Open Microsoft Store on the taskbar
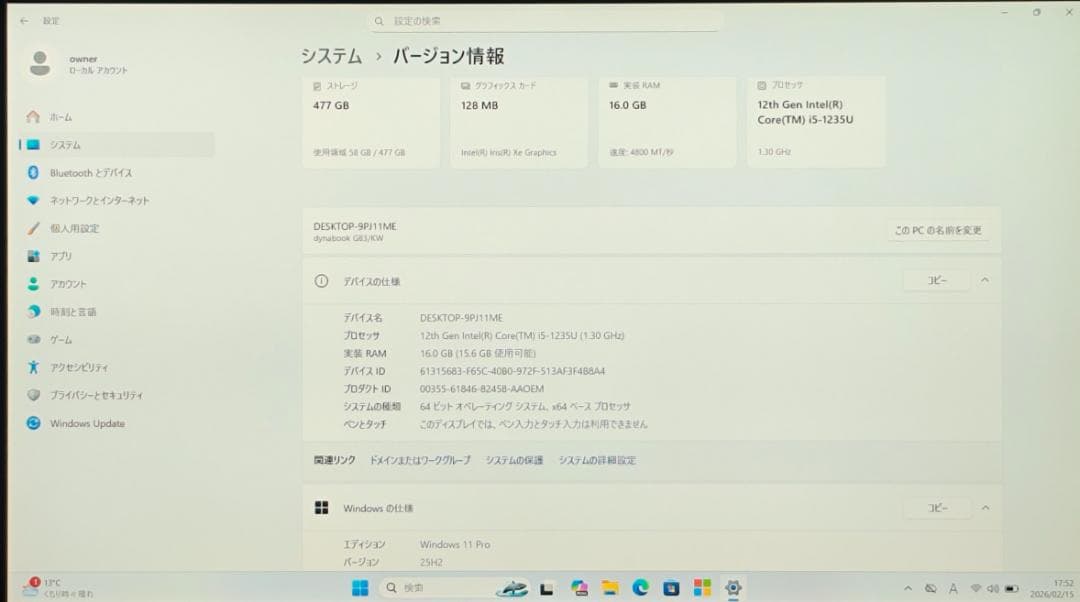Image resolution: width=1080 pixels, height=602 pixels. (671, 588)
